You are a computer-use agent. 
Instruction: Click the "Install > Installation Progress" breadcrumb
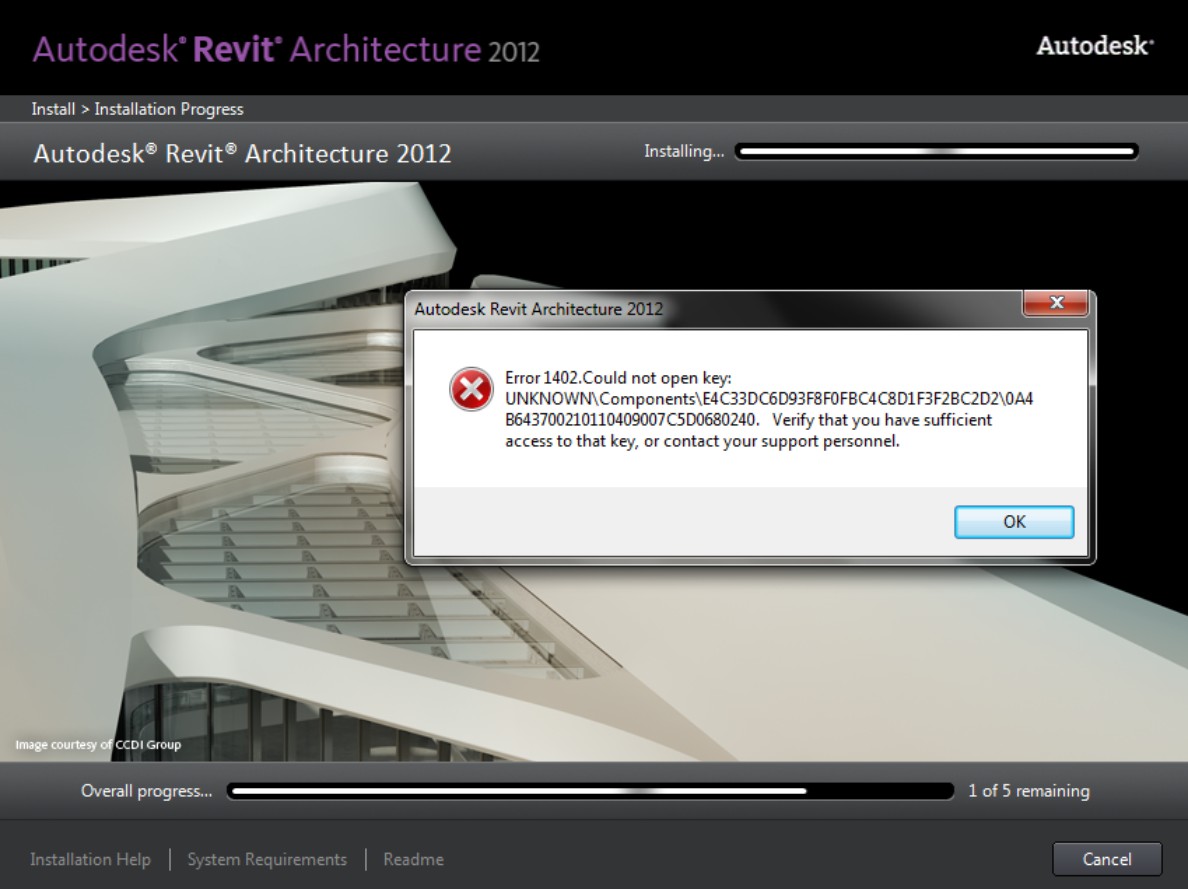(x=137, y=109)
